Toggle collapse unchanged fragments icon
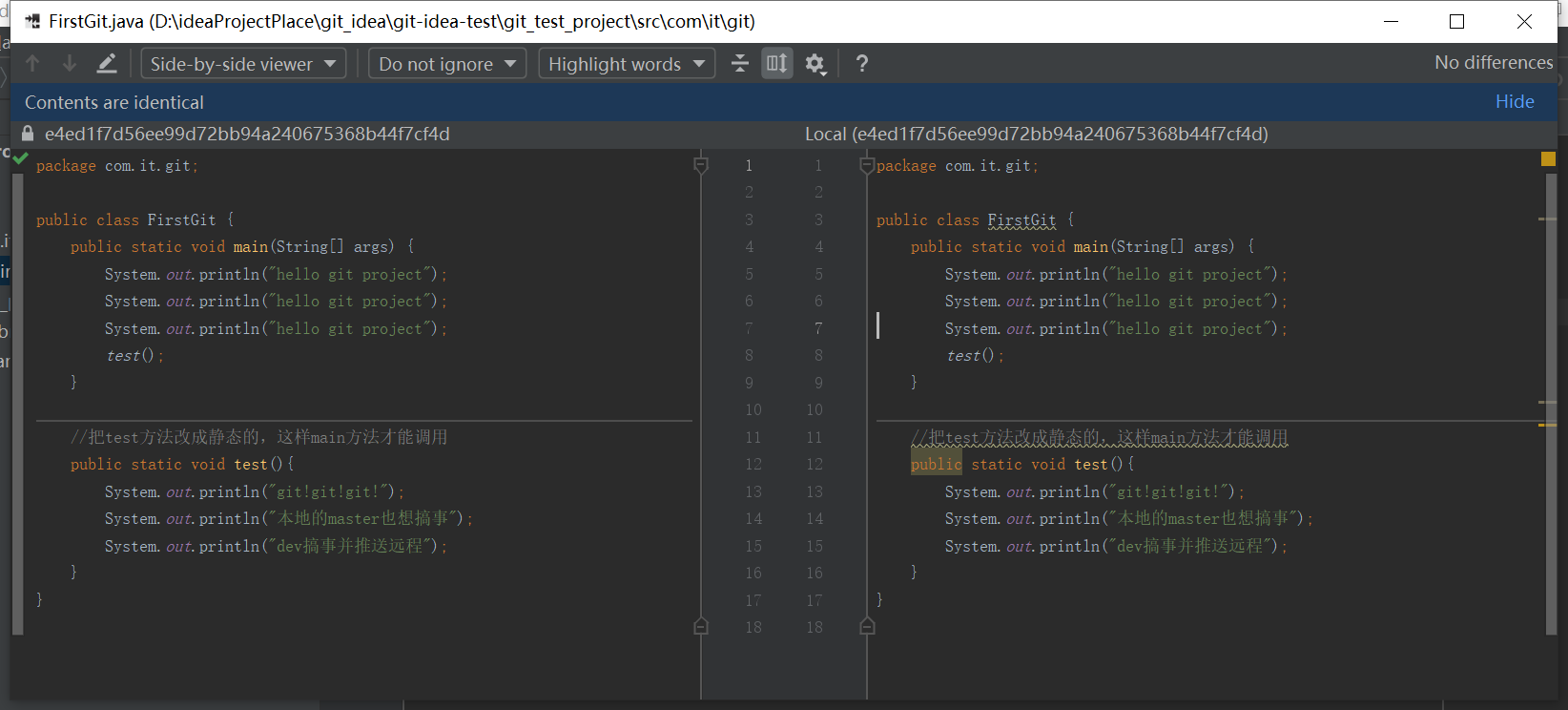Screen dimensions: 1568x710 pos(740,64)
